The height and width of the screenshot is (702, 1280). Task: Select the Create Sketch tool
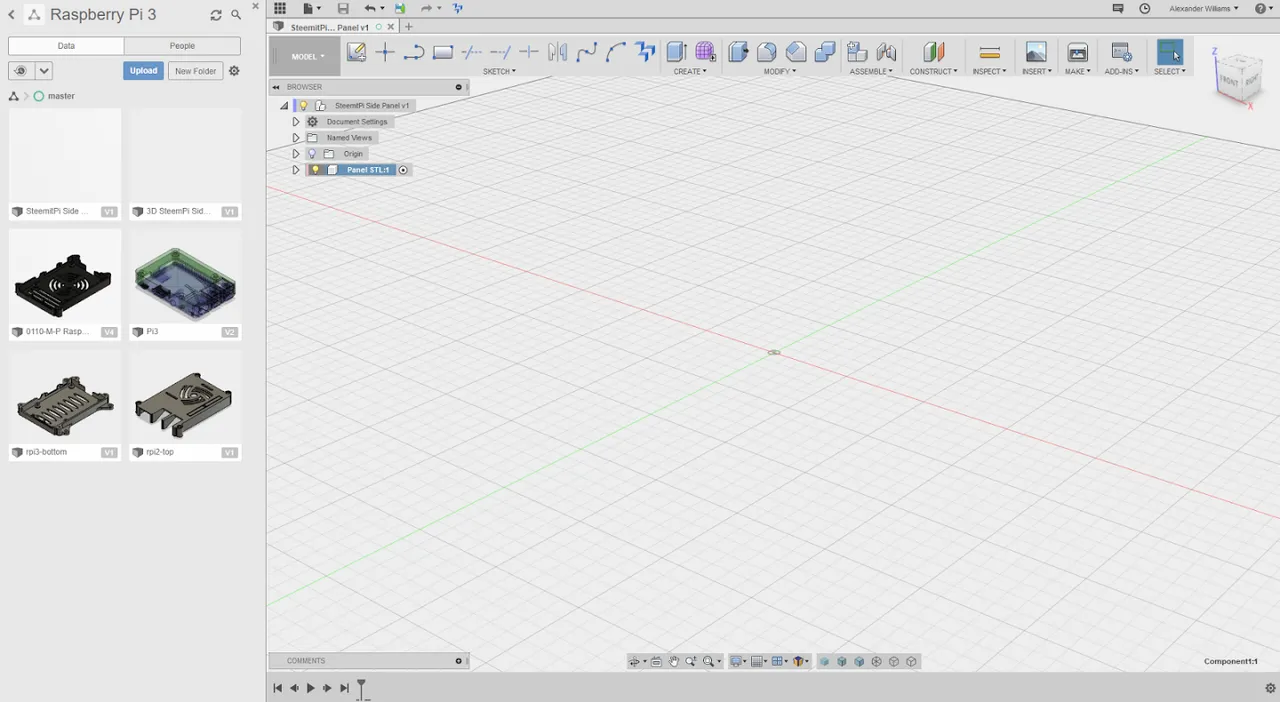tap(356, 52)
